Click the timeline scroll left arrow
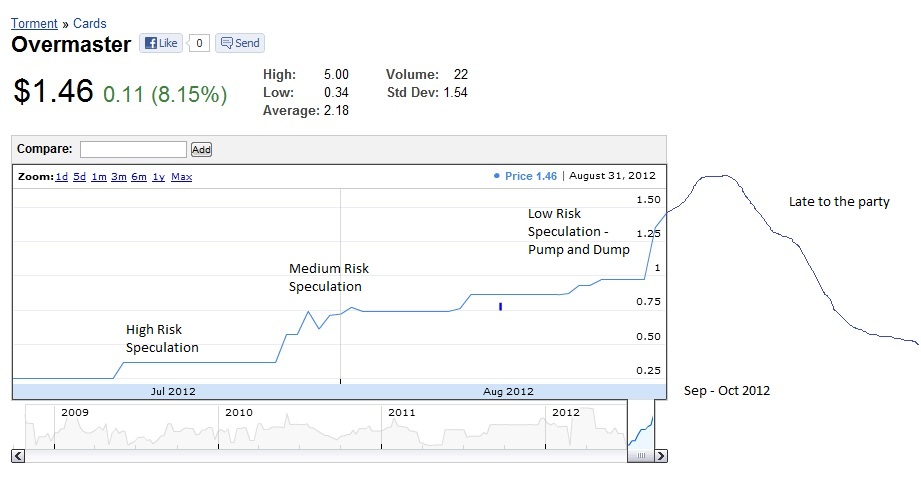The height and width of the screenshot is (481, 921). (x=17, y=456)
